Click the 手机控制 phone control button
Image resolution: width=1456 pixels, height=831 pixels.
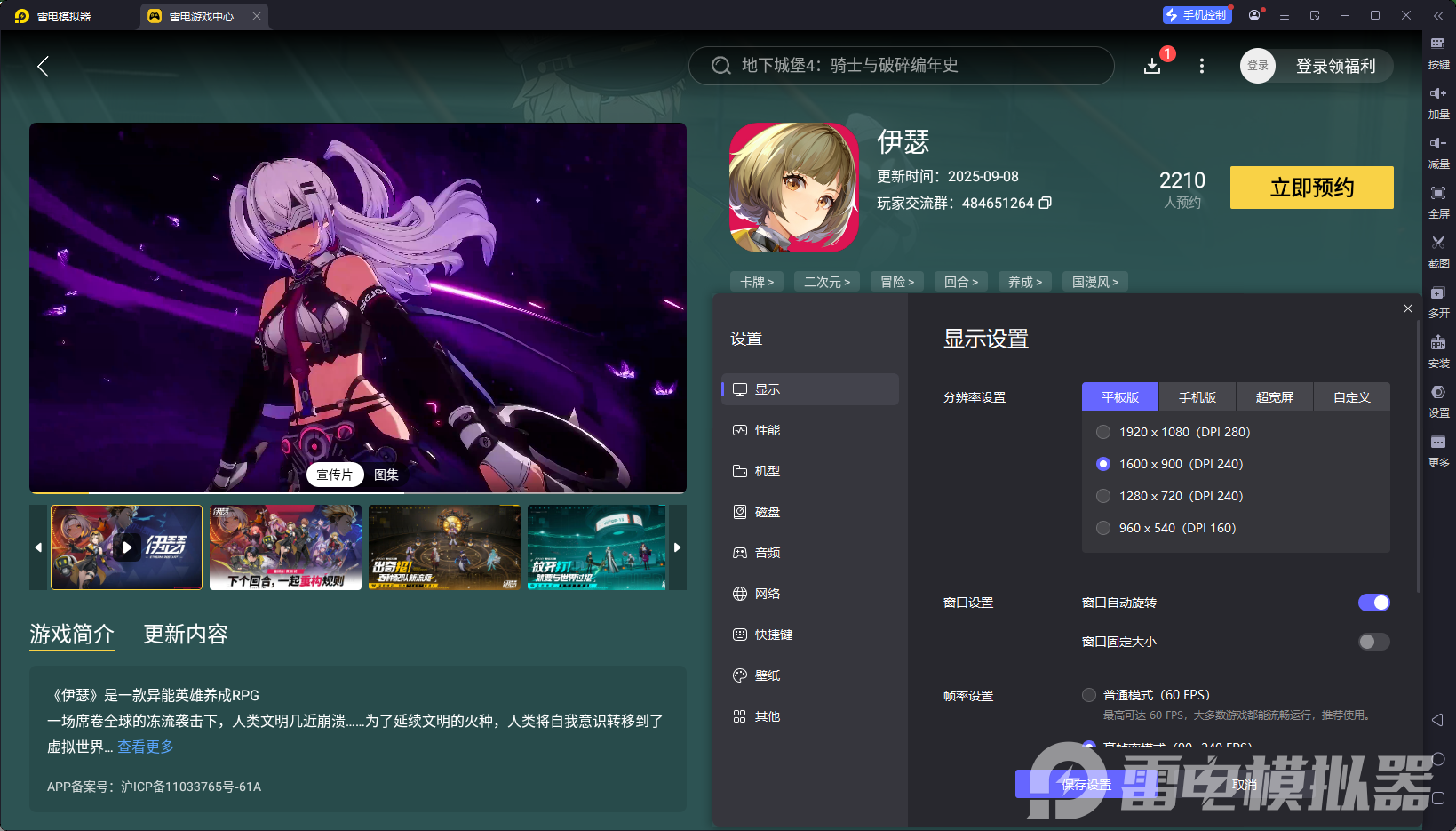[1197, 15]
